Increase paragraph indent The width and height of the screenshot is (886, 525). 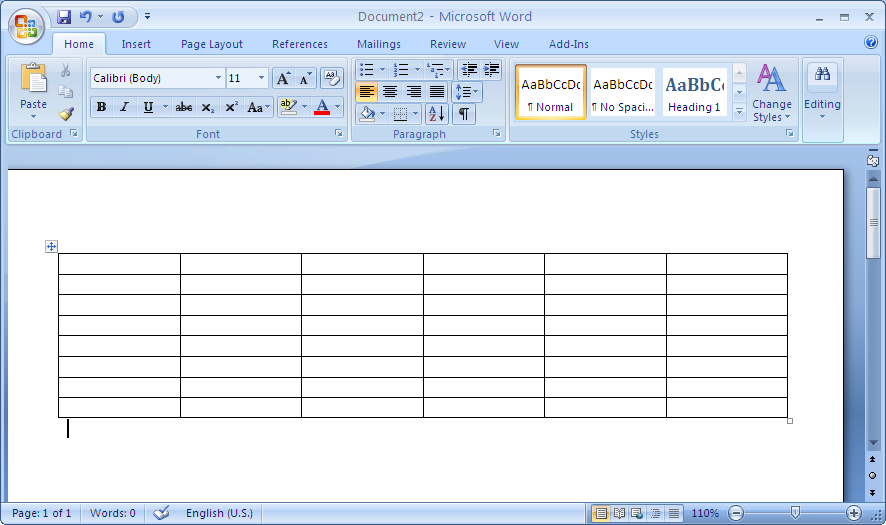[x=491, y=70]
